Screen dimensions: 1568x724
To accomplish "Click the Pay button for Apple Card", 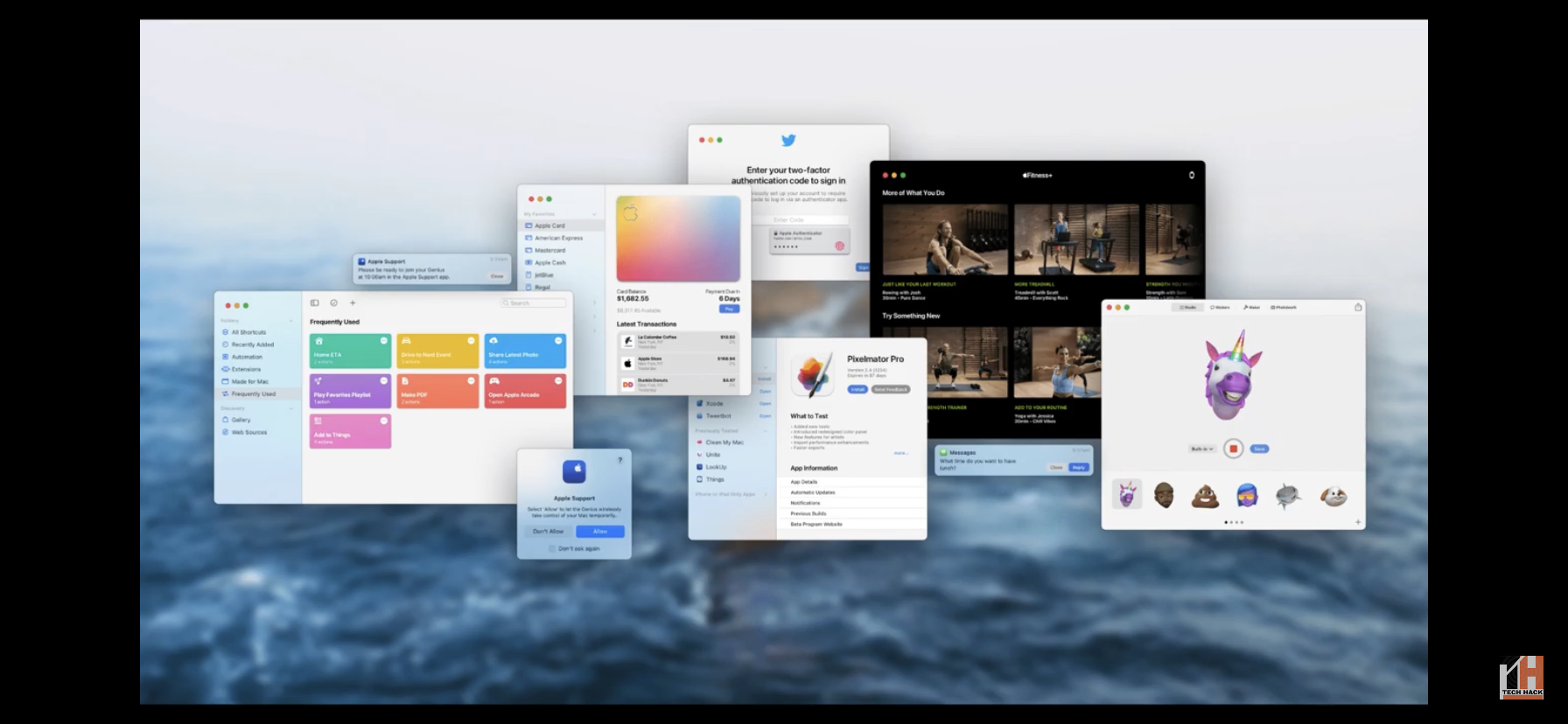I will (x=729, y=309).
